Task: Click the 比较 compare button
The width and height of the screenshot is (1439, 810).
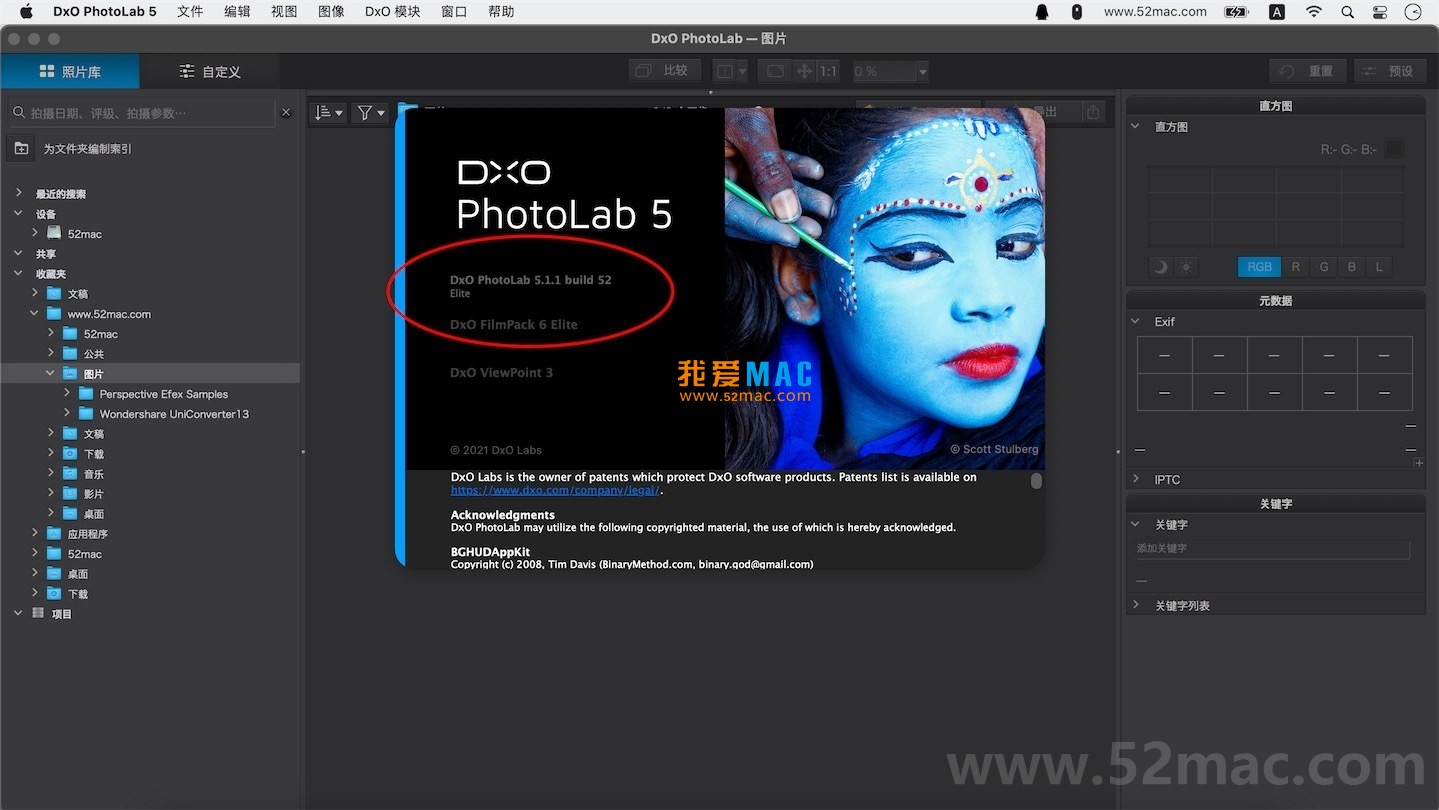Action: tap(665, 71)
